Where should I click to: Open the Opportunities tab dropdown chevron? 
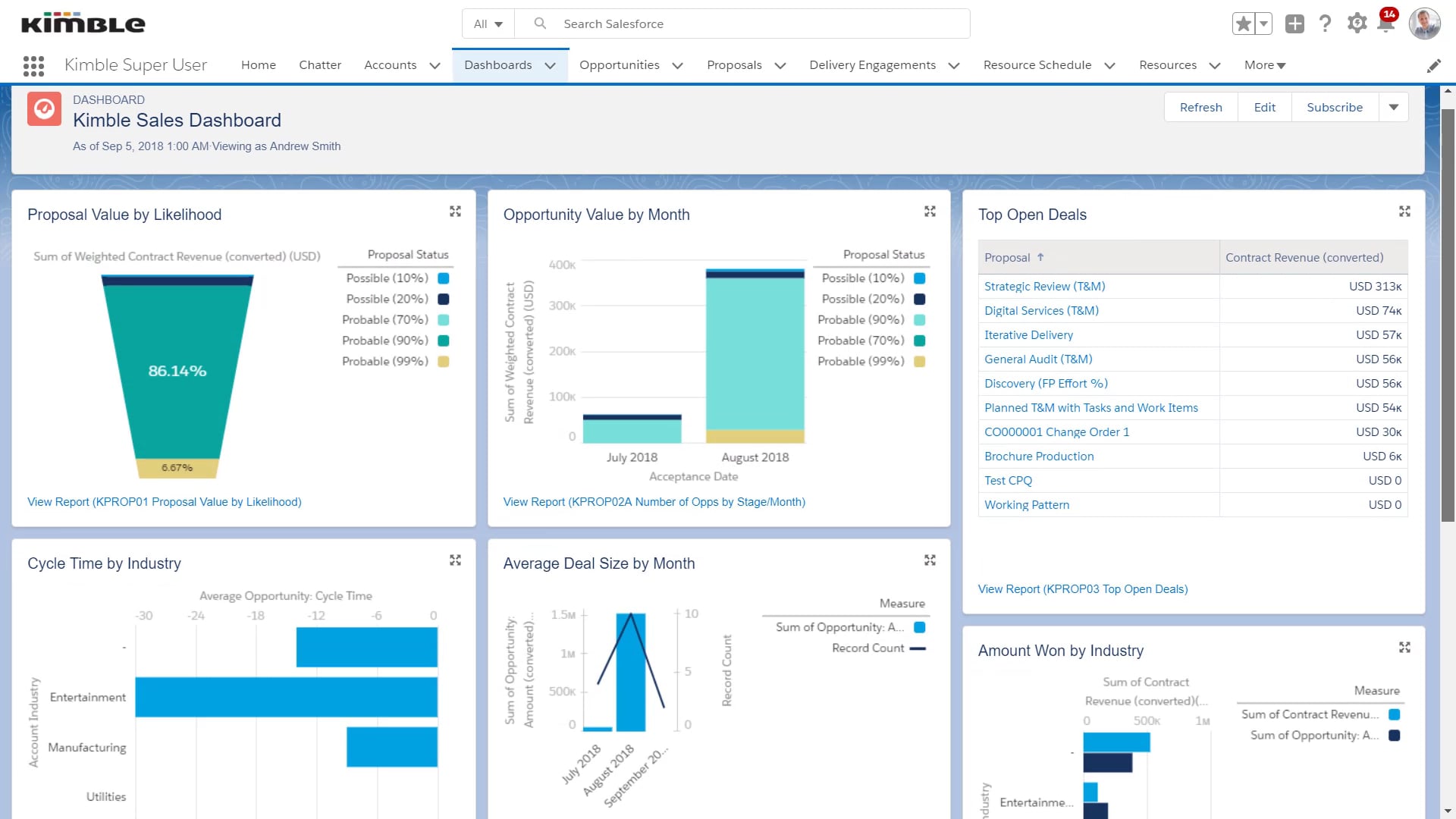(677, 66)
